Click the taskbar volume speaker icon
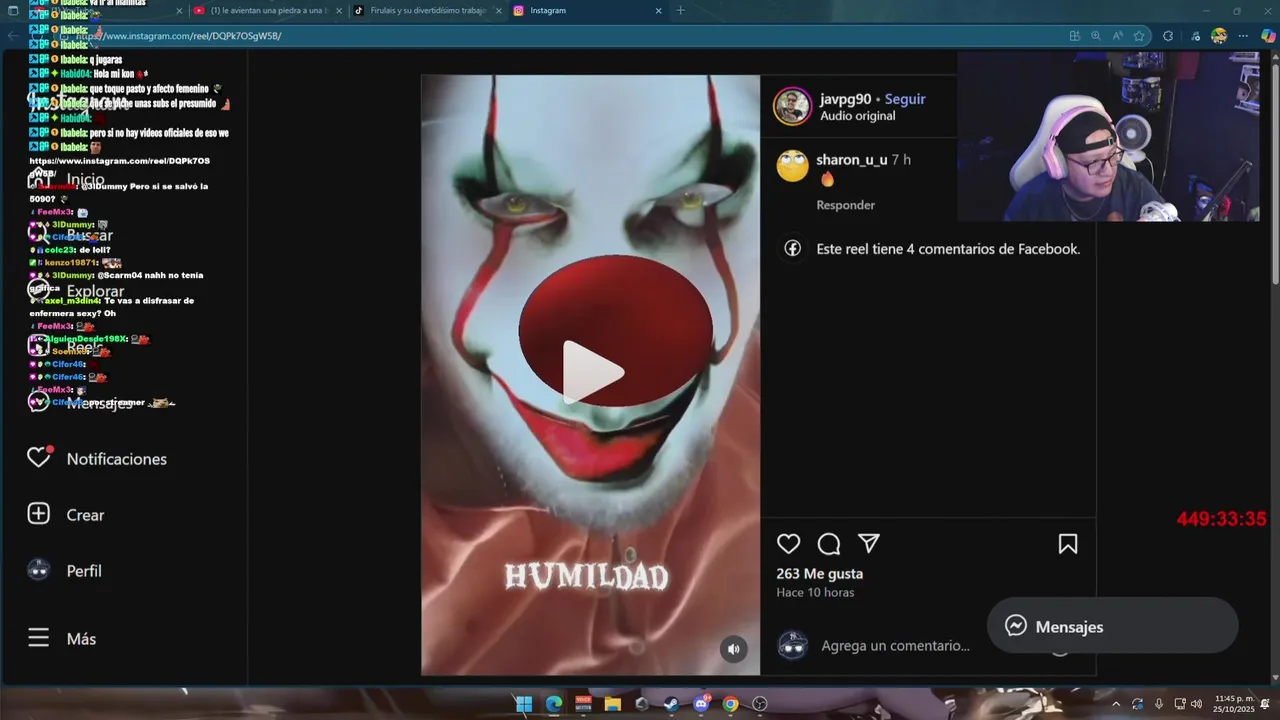Screen dimensions: 1280x720 1196,704
